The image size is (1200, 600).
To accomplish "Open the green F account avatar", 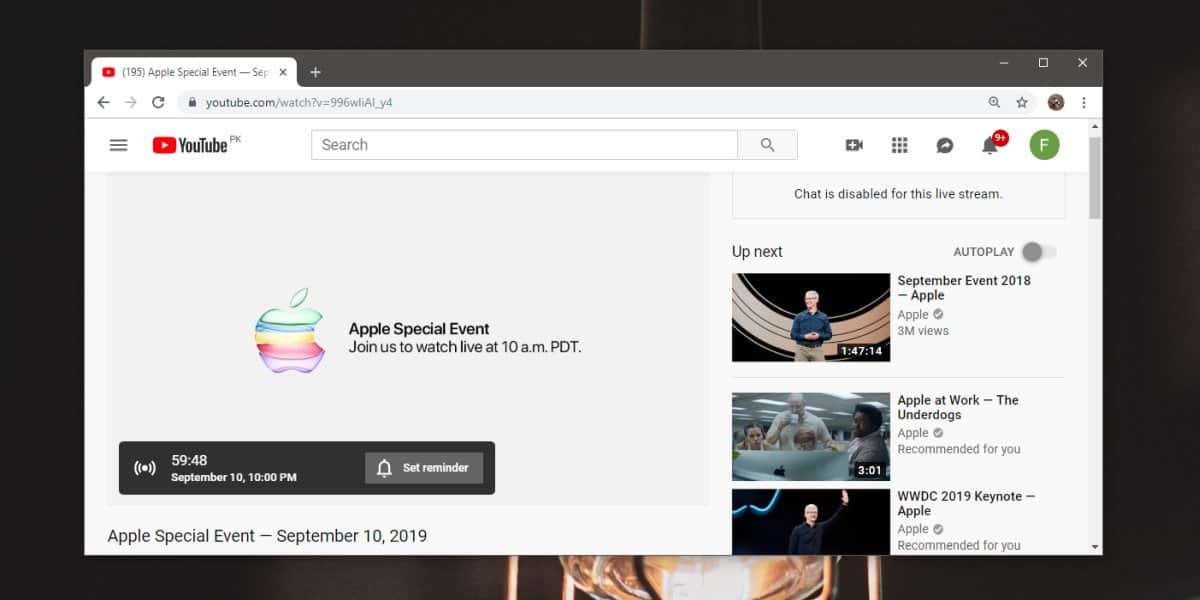I will pos(1044,145).
